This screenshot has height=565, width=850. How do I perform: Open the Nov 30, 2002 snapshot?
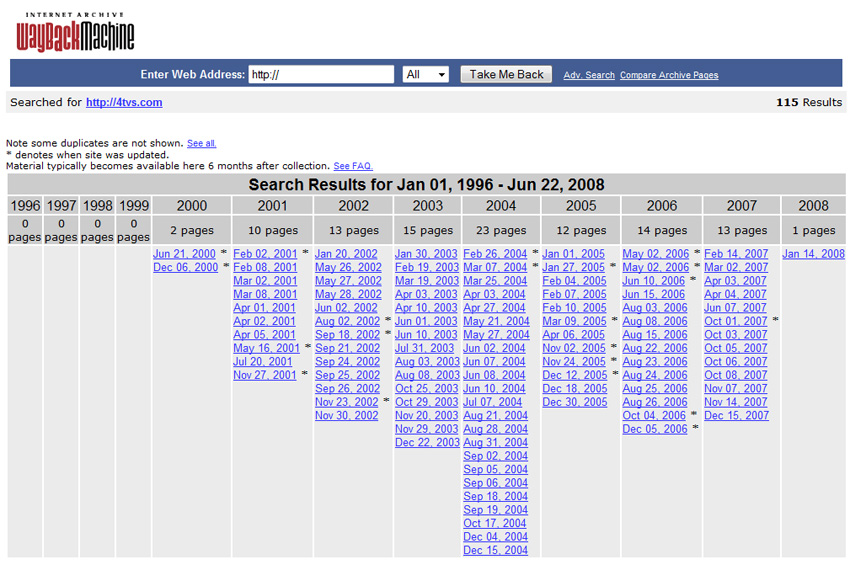pyautogui.click(x=346, y=416)
